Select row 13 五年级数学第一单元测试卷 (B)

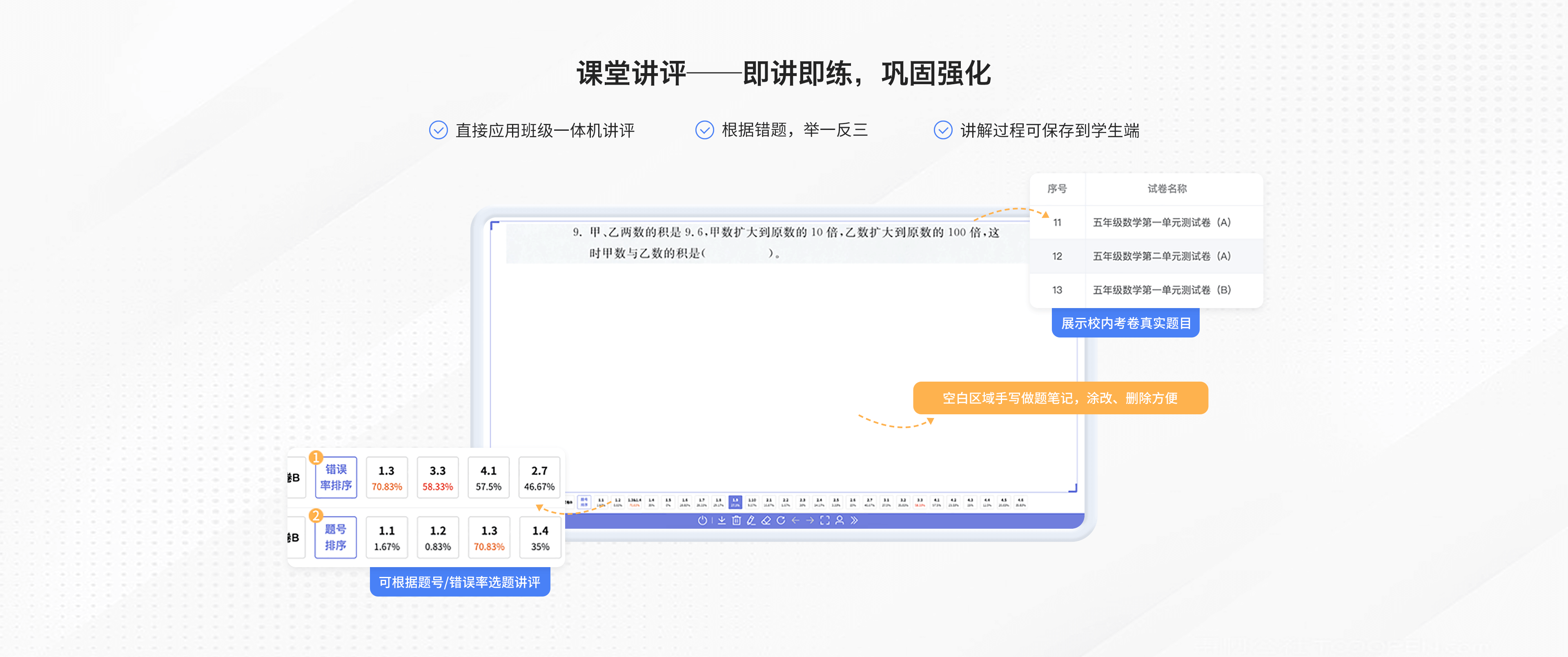1146,290
